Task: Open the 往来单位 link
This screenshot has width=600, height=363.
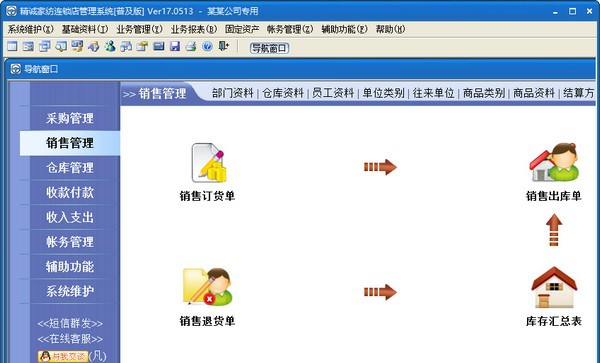Action: click(434, 93)
